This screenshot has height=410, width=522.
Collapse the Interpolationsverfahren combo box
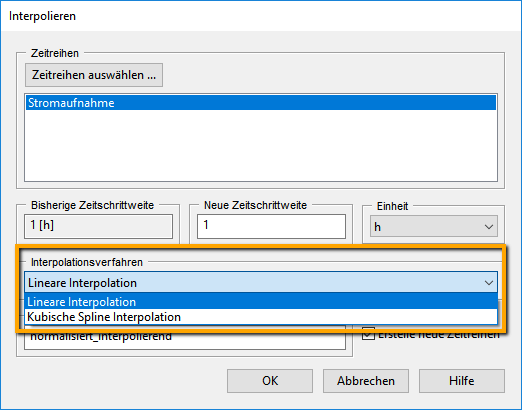[261, 283]
